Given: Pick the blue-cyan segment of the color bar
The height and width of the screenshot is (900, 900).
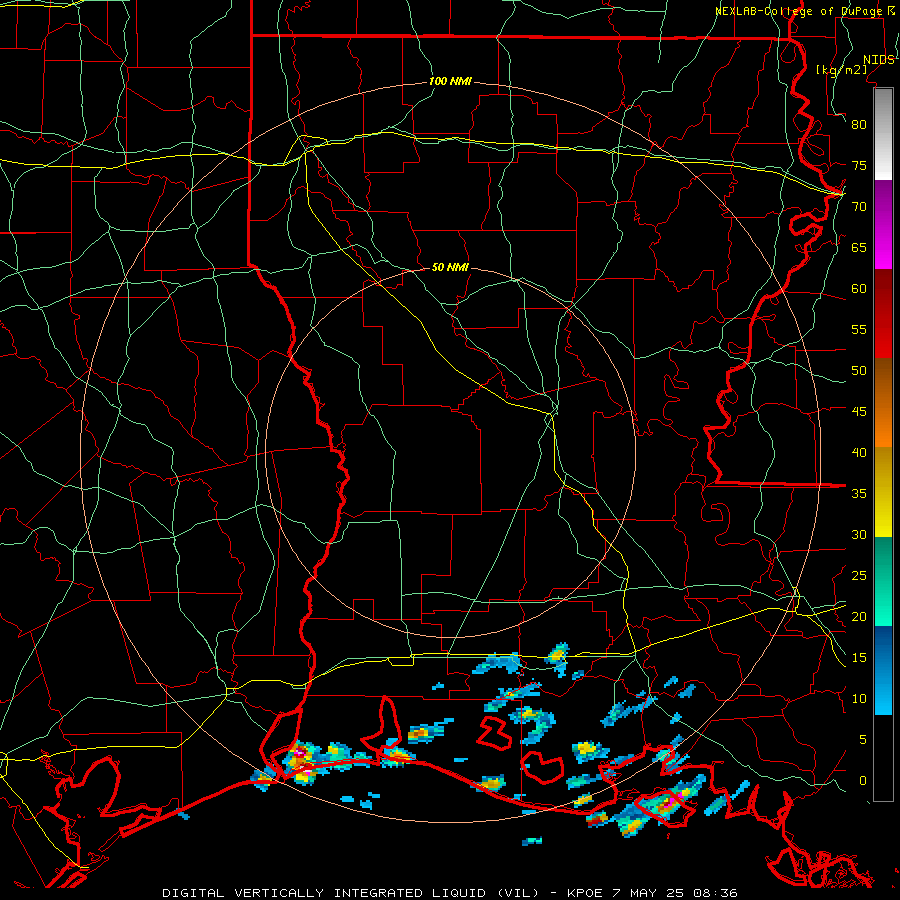Looking at the screenshot, I should click(883, 670).
